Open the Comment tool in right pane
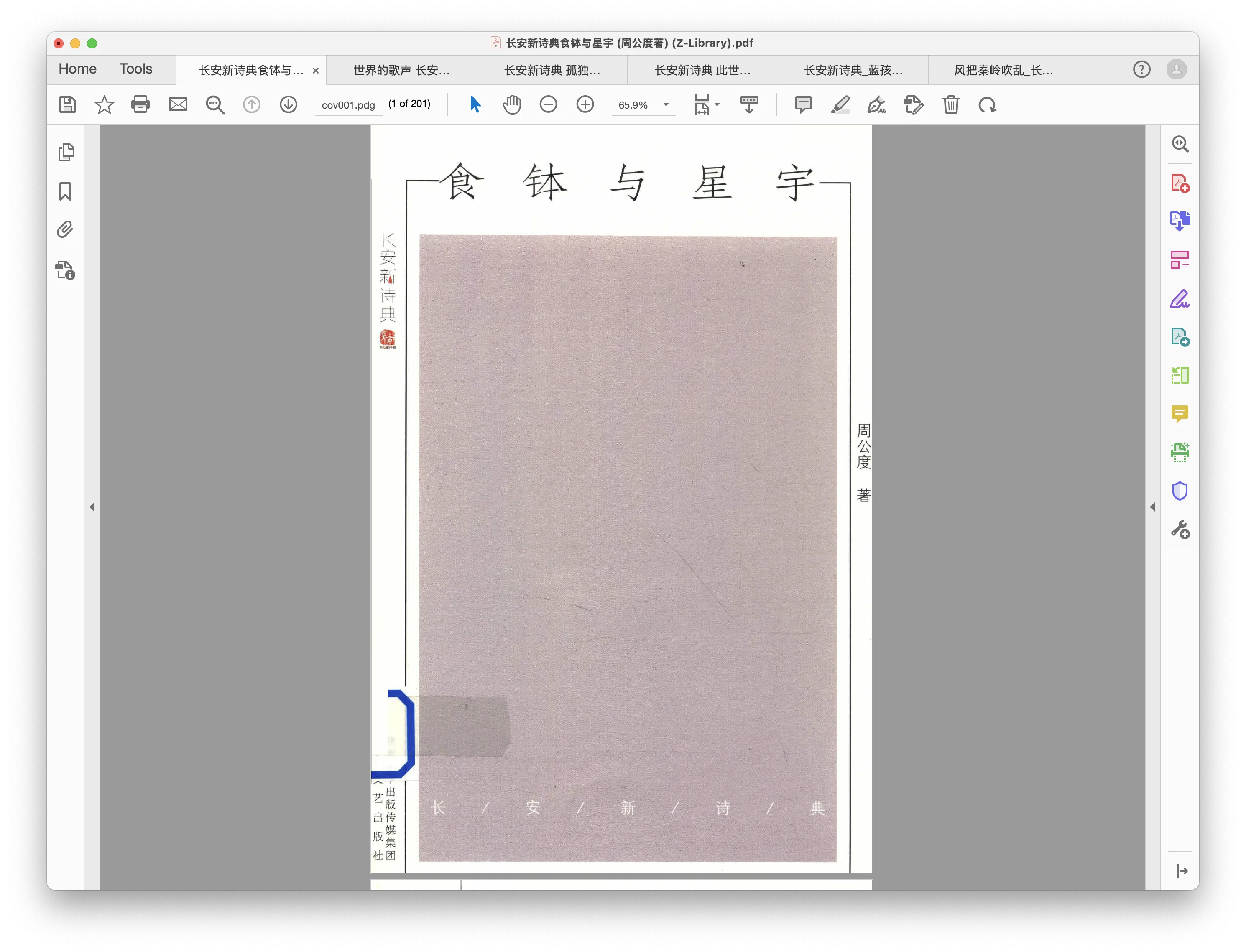 1180,414
